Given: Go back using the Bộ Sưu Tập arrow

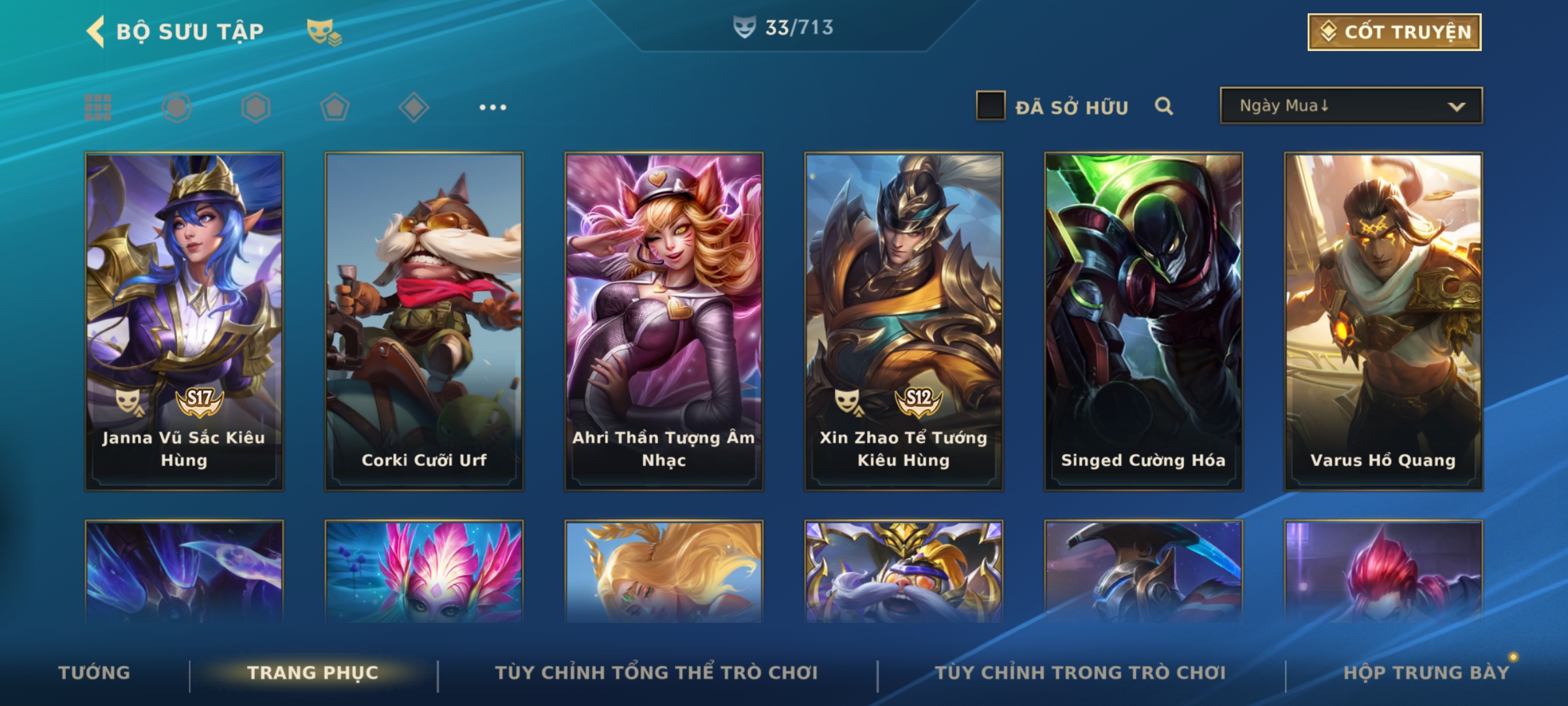Looking at the screenshot, I should click(95, 31).
